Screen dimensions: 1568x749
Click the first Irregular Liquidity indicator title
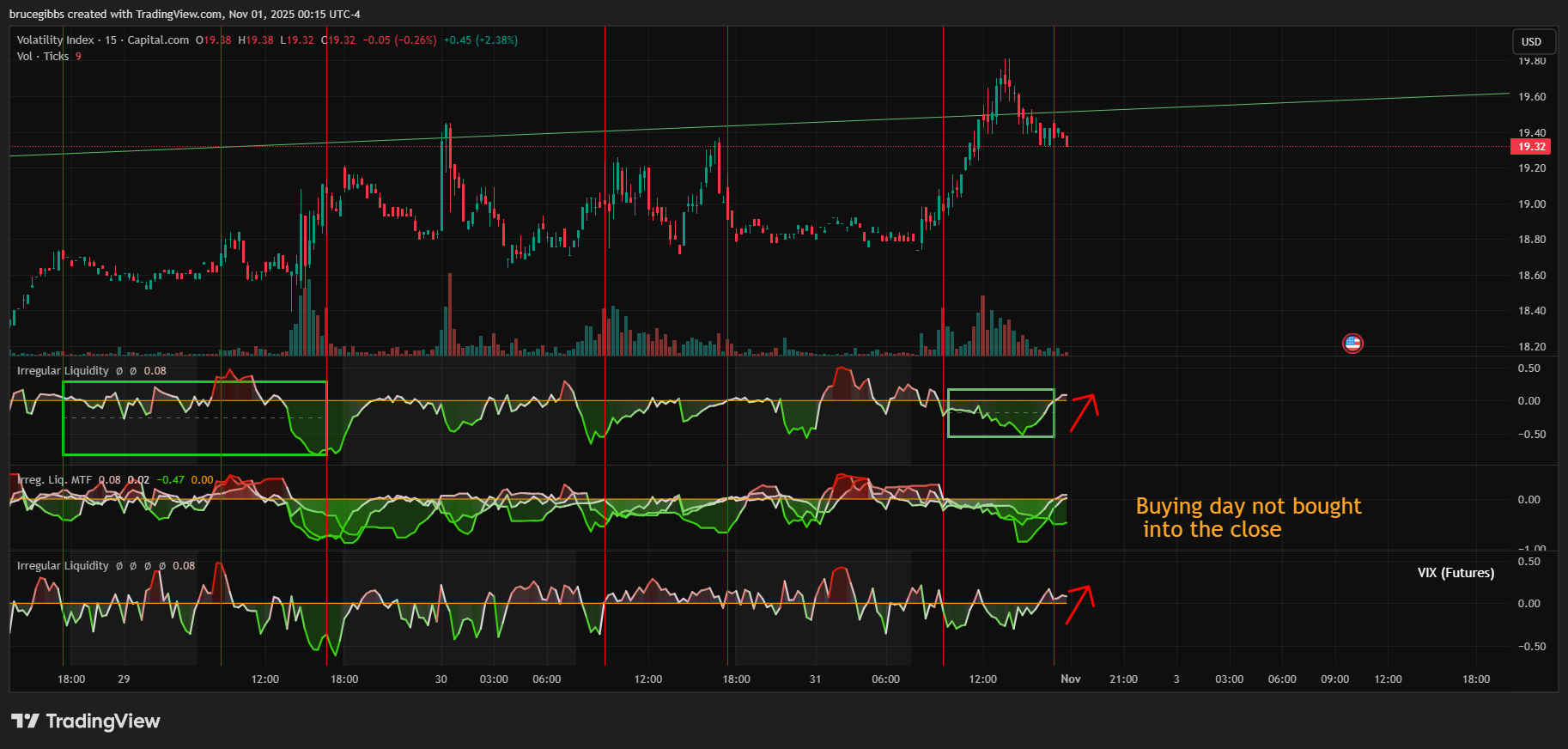63,371
